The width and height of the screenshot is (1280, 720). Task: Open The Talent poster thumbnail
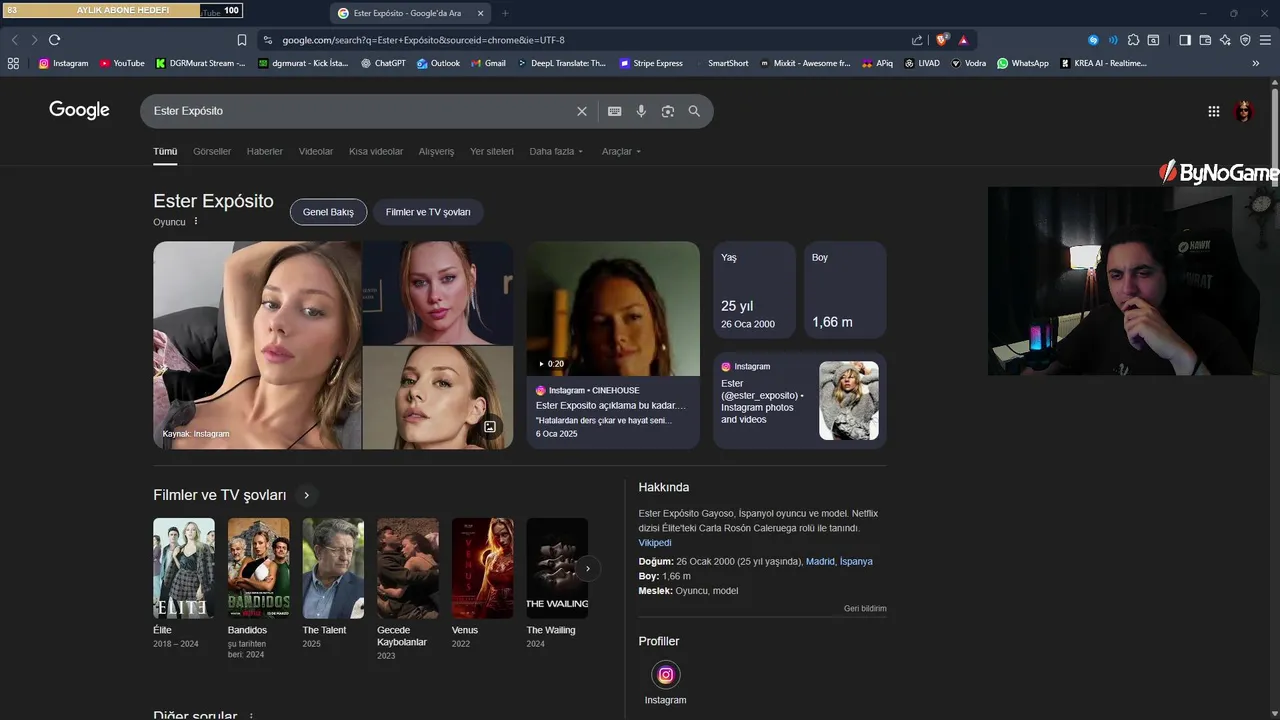333,568
